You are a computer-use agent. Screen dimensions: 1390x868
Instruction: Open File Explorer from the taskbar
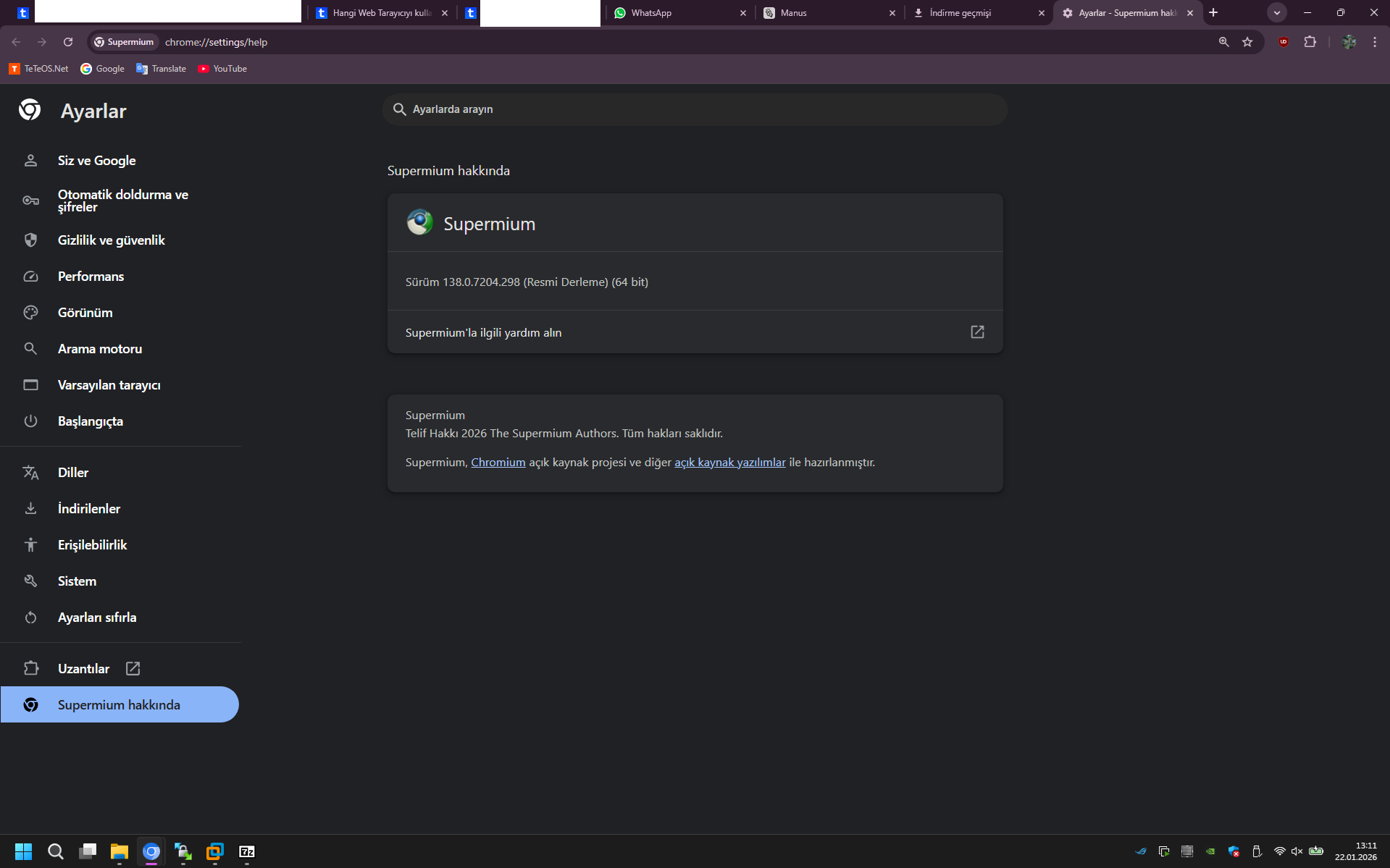pos(120,851)
